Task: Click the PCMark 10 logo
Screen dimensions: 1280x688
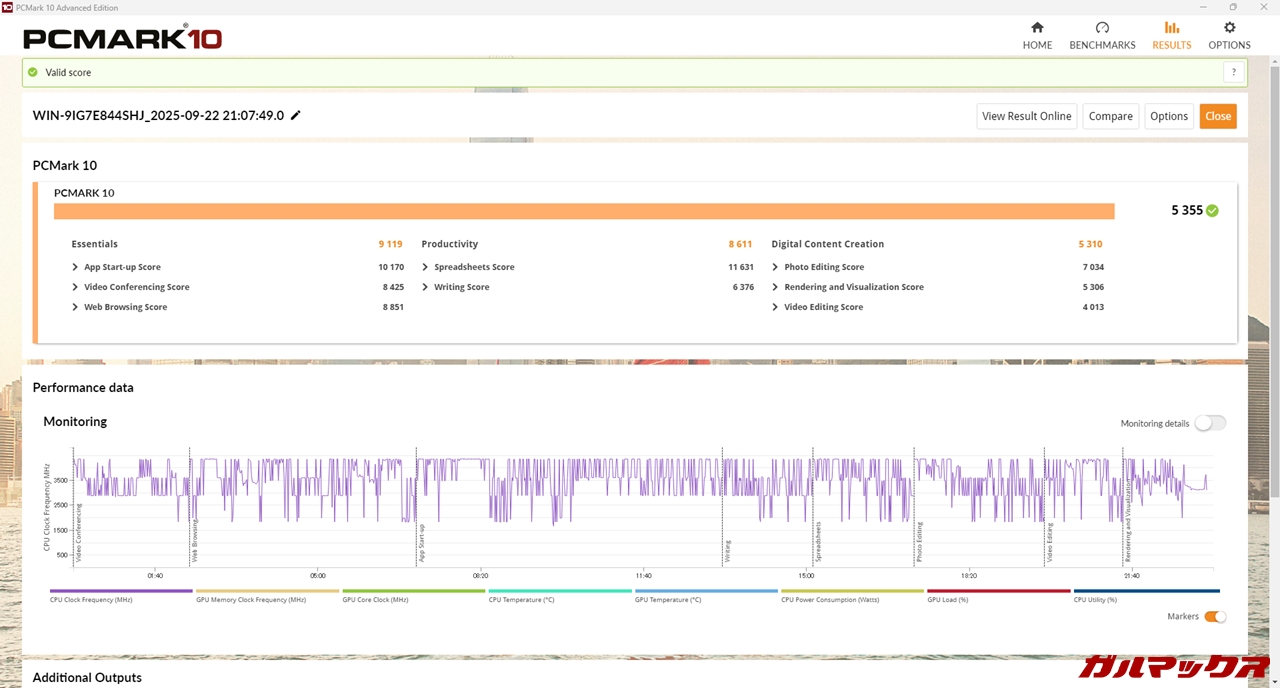Action: [122, 38]
